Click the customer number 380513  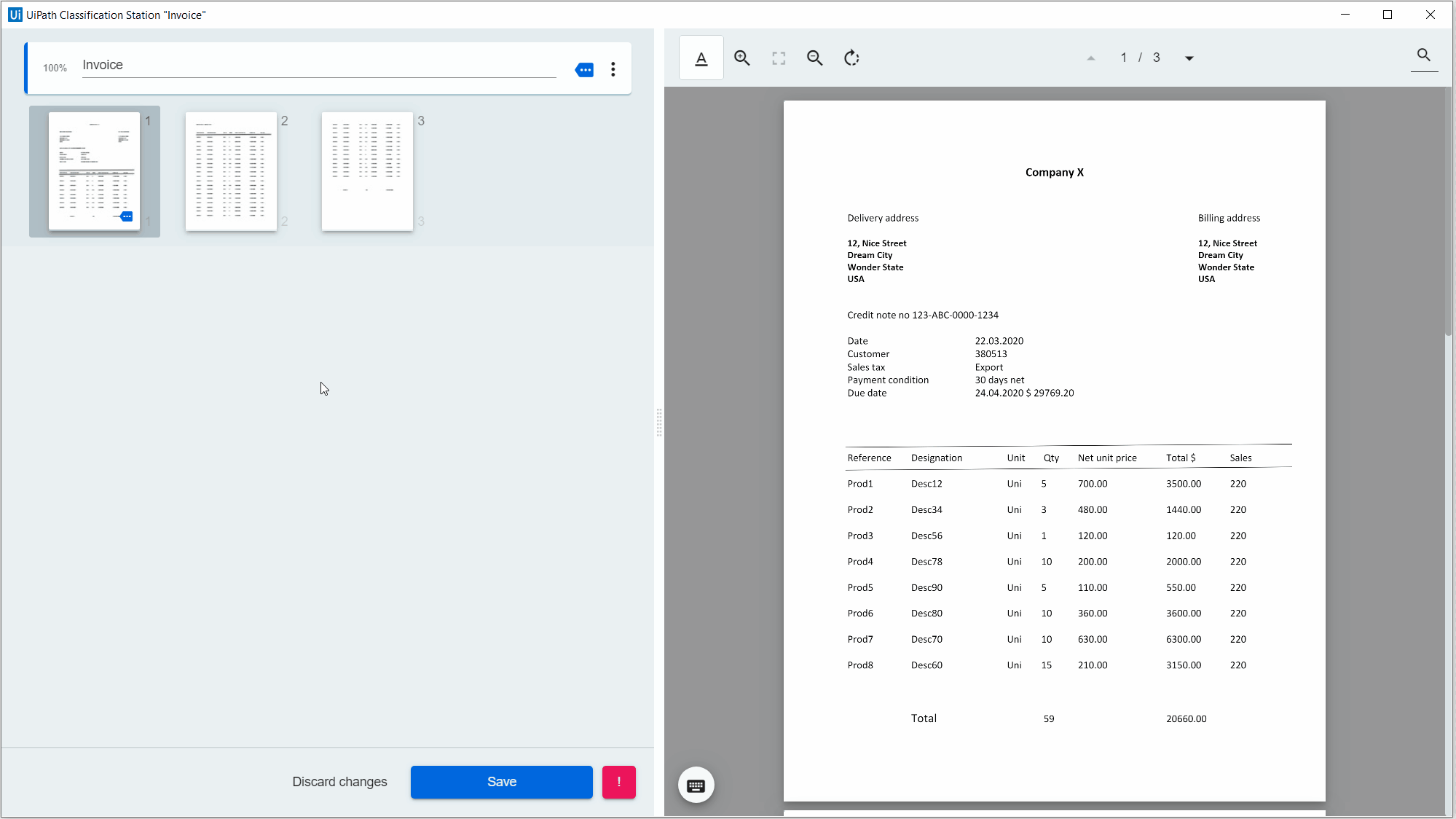[x=991, y=354]
